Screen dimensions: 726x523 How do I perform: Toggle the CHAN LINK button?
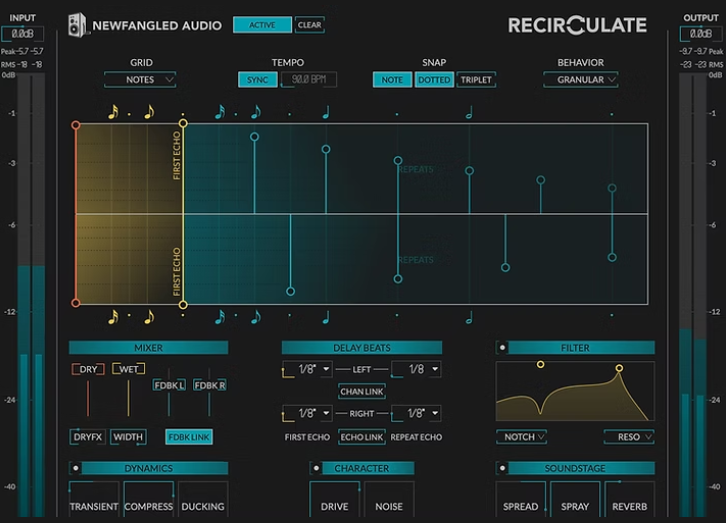click(362, 392)
